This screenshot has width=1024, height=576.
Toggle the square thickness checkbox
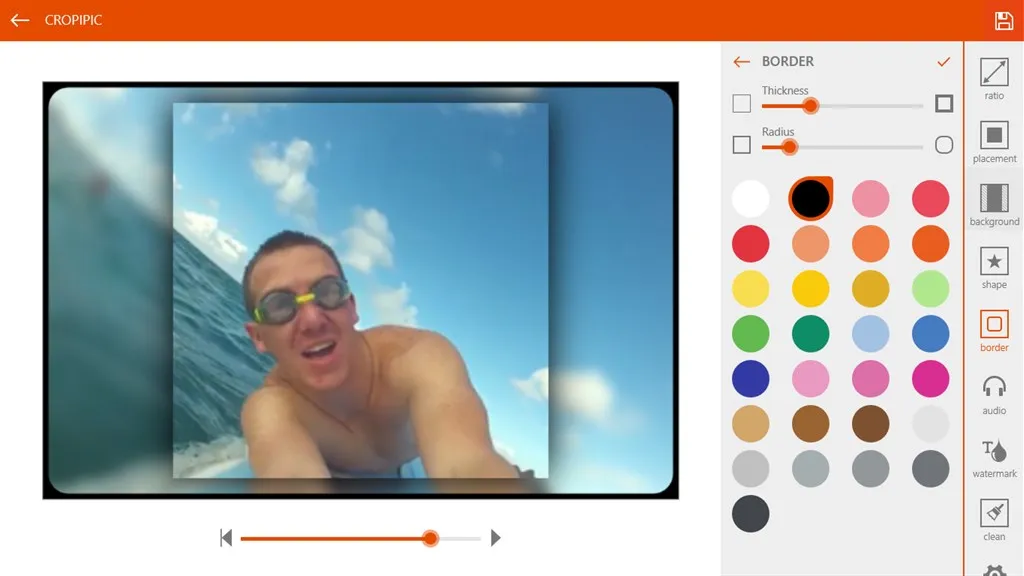coord(741,104)
